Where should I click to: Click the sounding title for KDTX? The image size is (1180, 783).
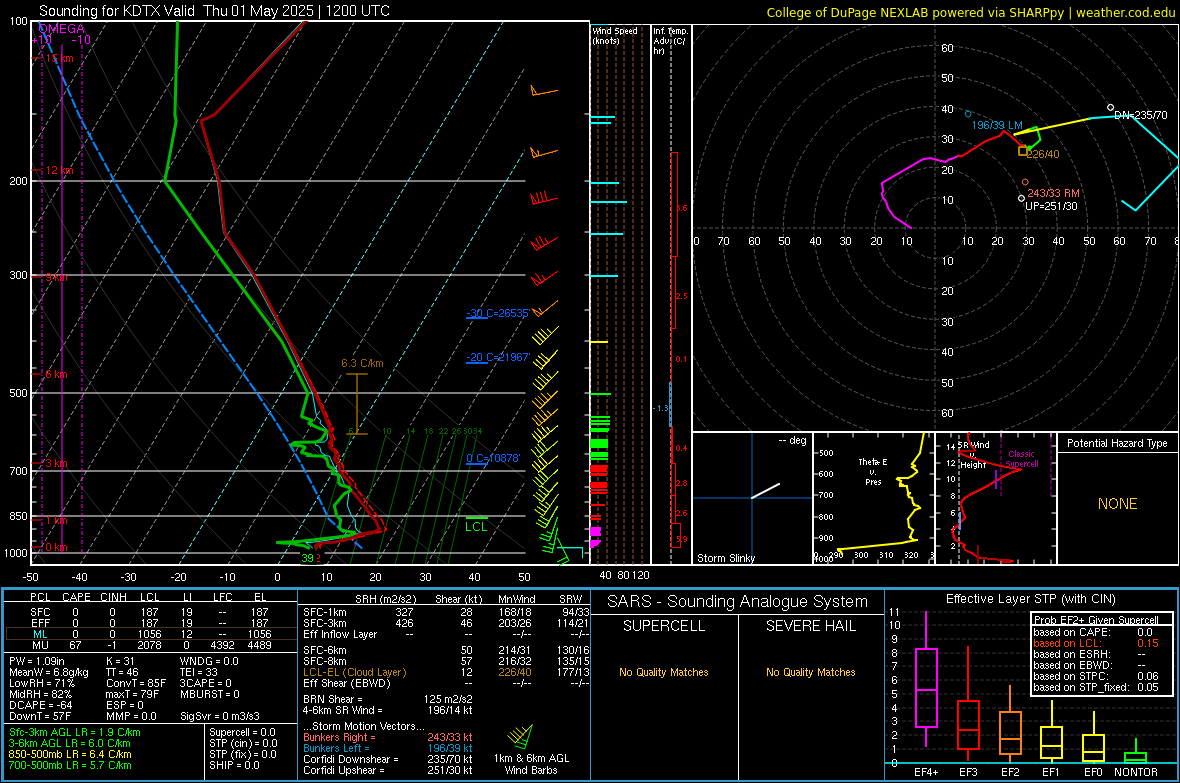[x=214, y=11]
